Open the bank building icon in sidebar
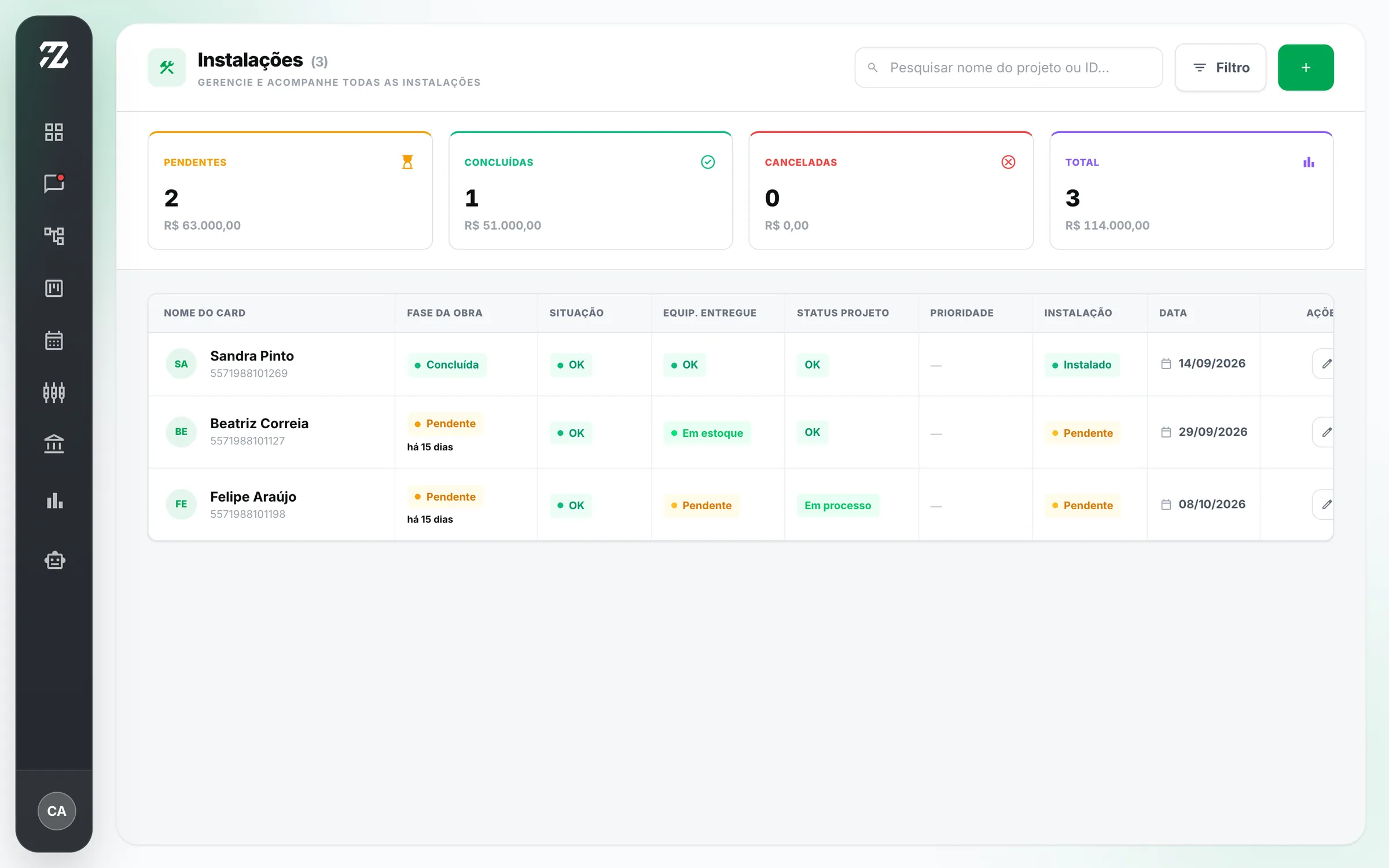This screenshot has width=1389, height=868. [x=54, y=444]
